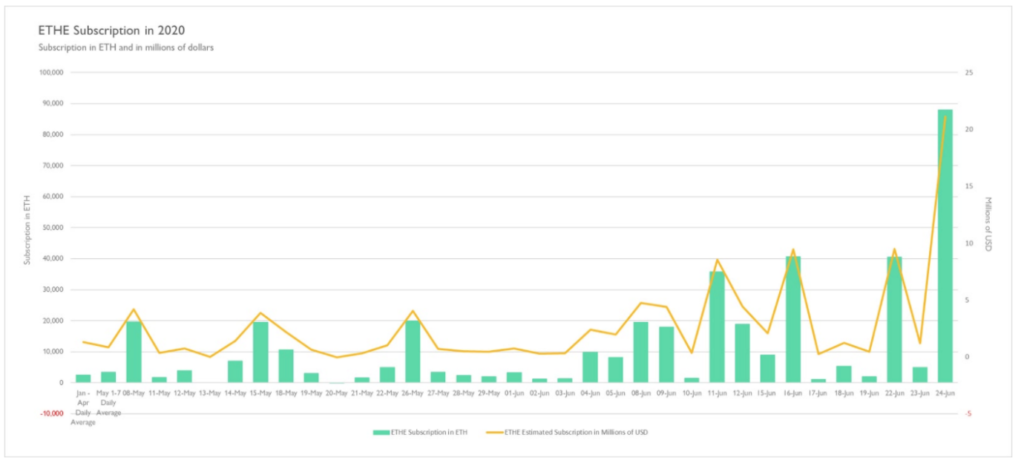Click the green bar for 11-Jun
This screenshot has height=469, width=1024.
click(717, 327)
